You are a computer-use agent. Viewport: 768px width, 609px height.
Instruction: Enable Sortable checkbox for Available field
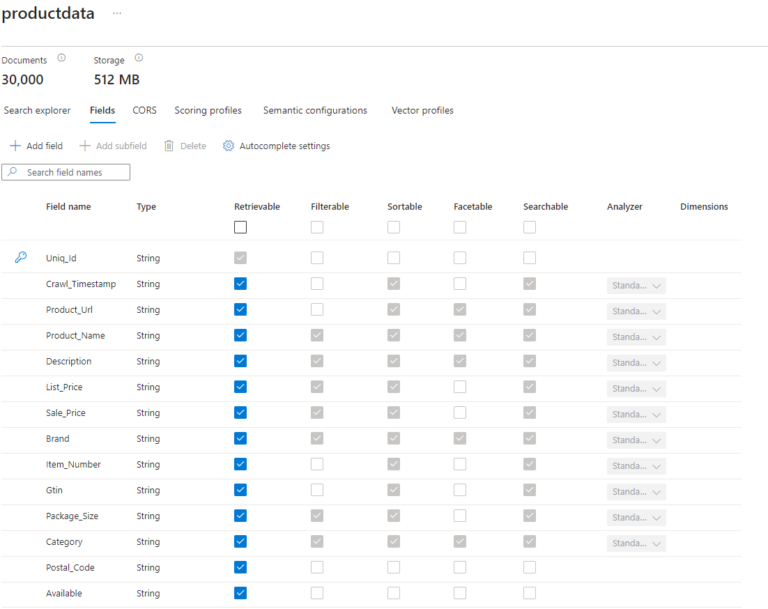point(394,594)
